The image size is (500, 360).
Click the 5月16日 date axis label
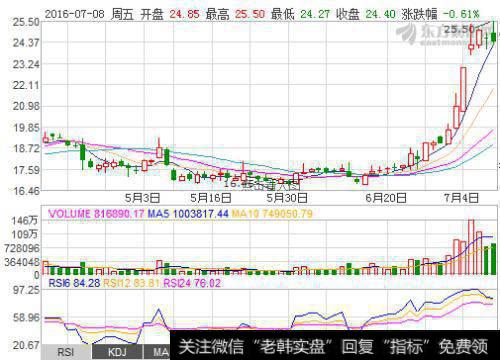211,198
